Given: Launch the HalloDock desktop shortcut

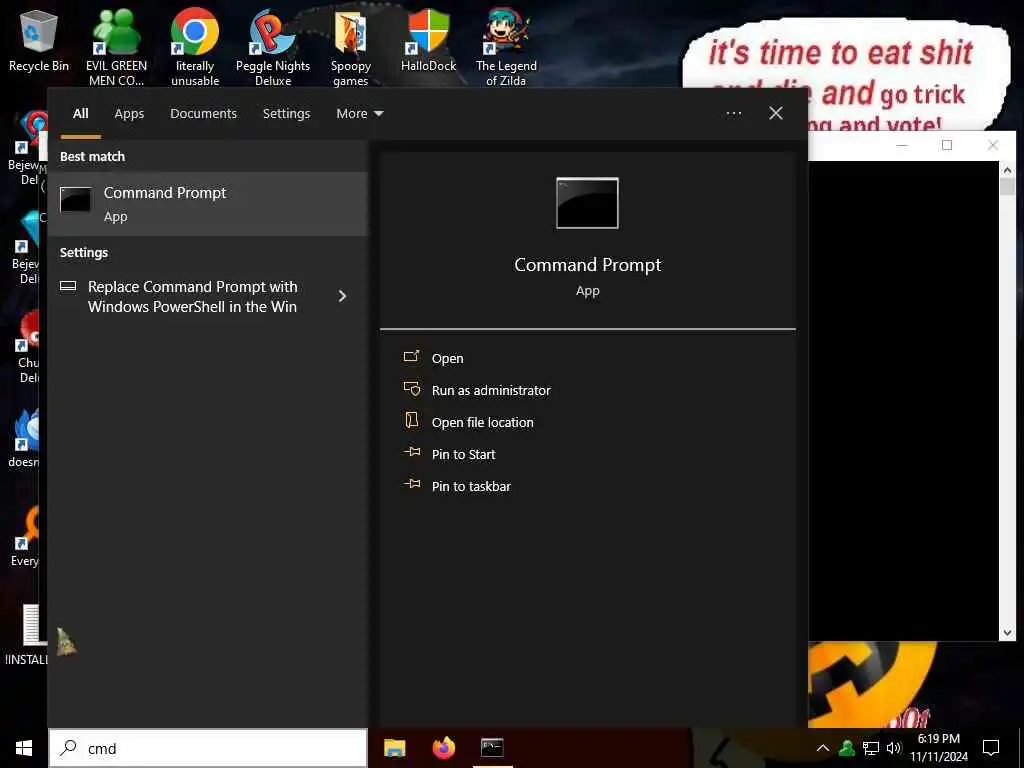Looking at the screenshot, I should (x=428, y=40).
